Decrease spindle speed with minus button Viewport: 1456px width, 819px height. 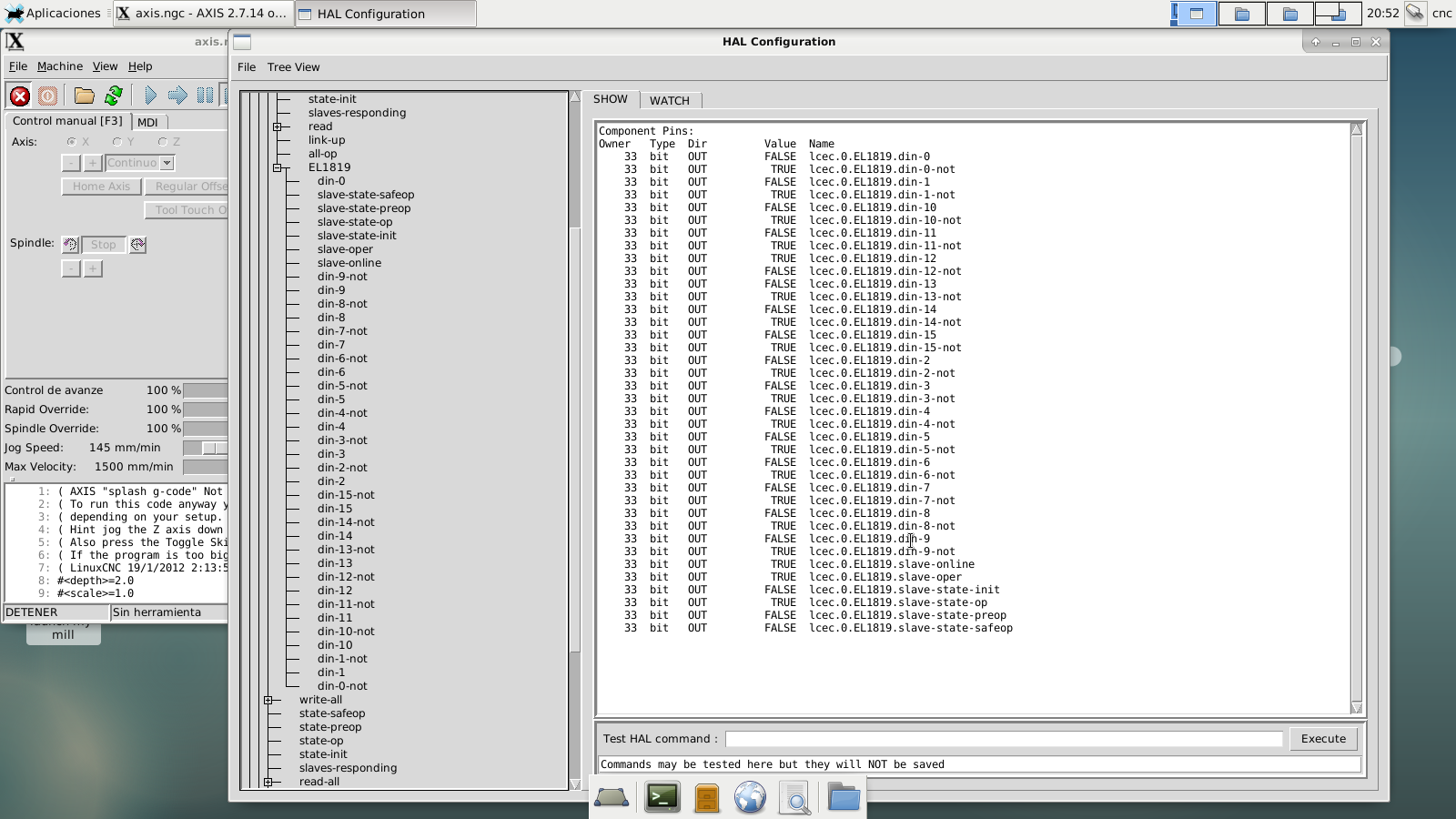71,268
